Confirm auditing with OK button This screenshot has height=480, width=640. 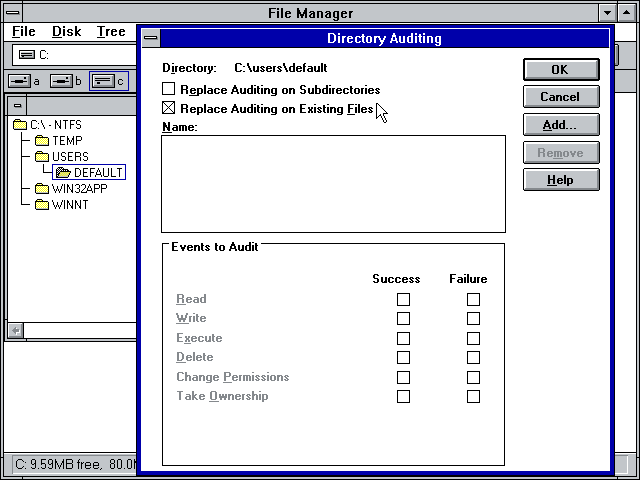point(561,69)
